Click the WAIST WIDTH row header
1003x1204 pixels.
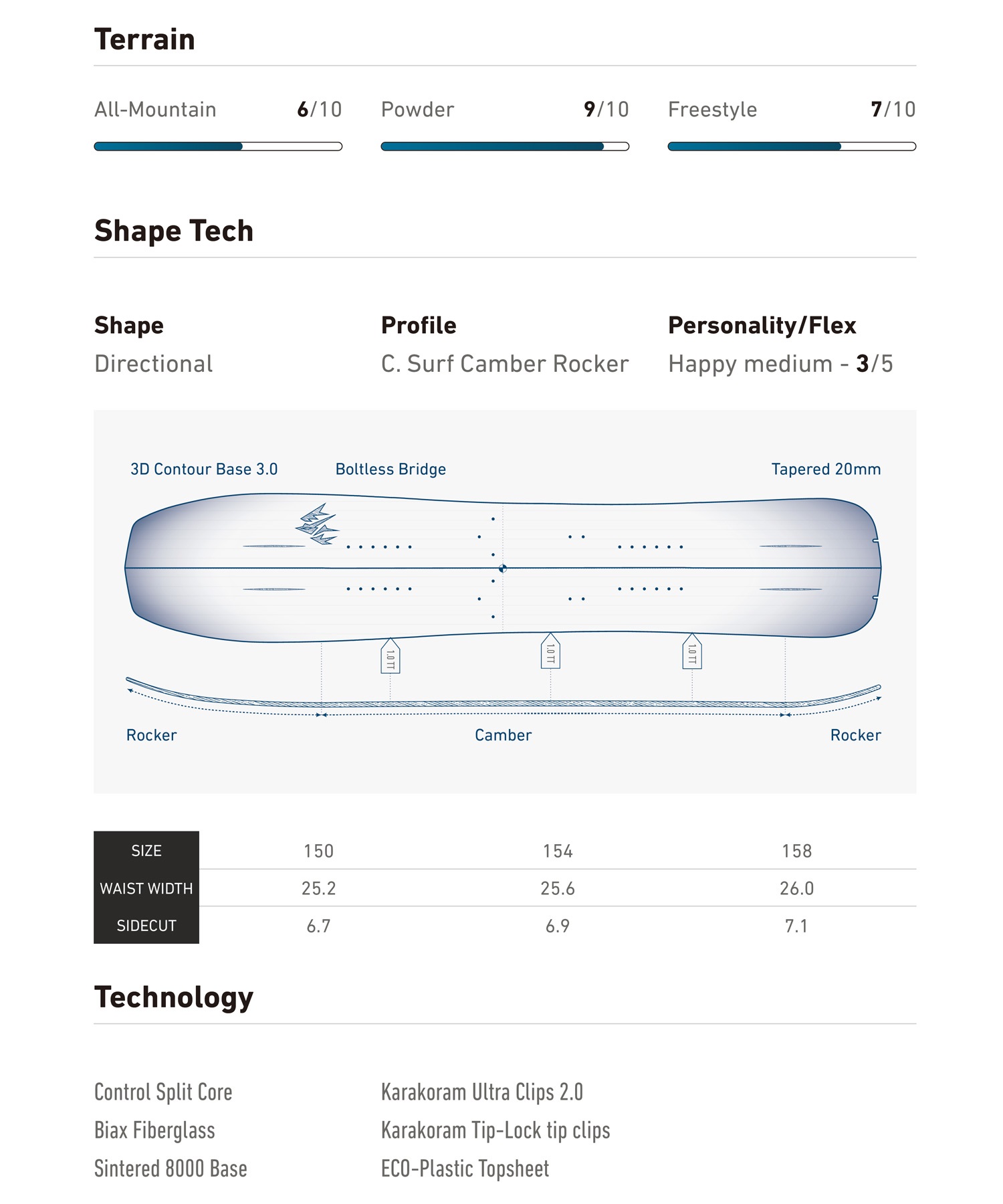pos(146,888)
